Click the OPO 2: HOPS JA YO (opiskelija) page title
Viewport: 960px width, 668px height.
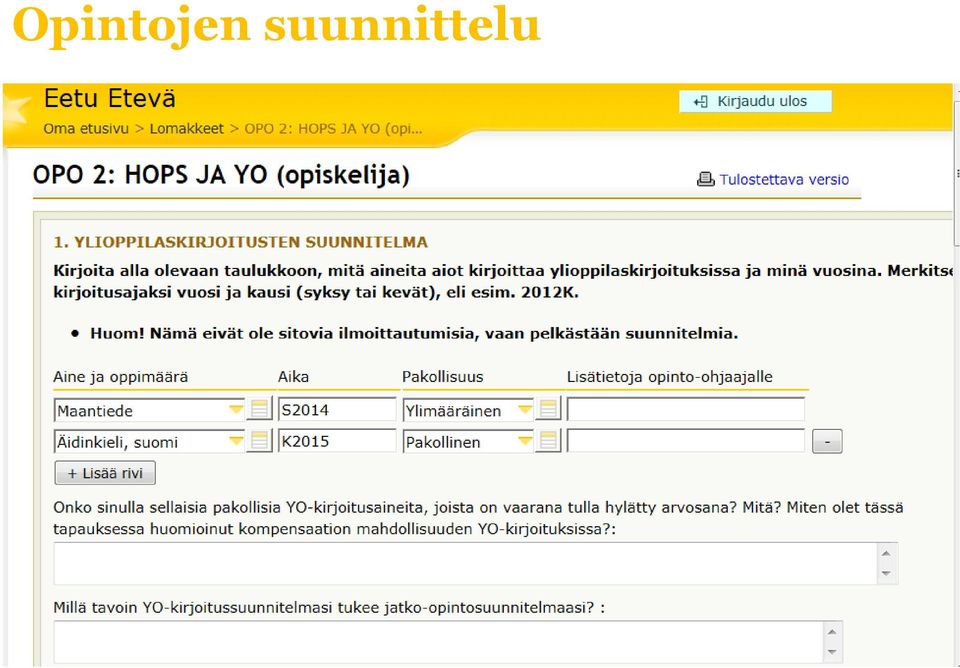point(221,175)
